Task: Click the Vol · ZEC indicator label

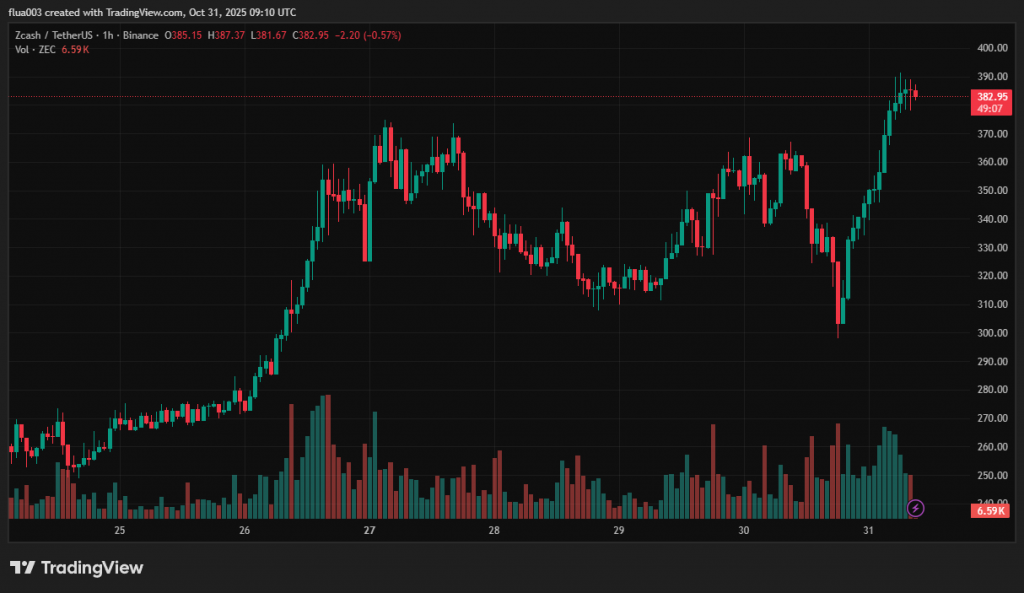Action: (x=33, y=48)
